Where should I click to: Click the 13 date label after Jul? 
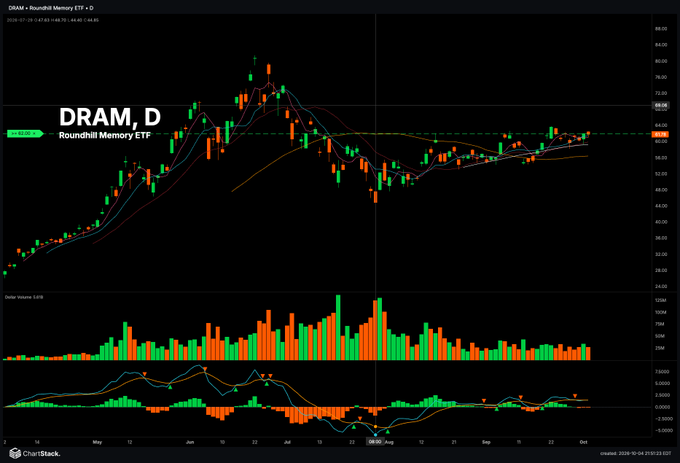pyautogui.click(x=320, y=442)
